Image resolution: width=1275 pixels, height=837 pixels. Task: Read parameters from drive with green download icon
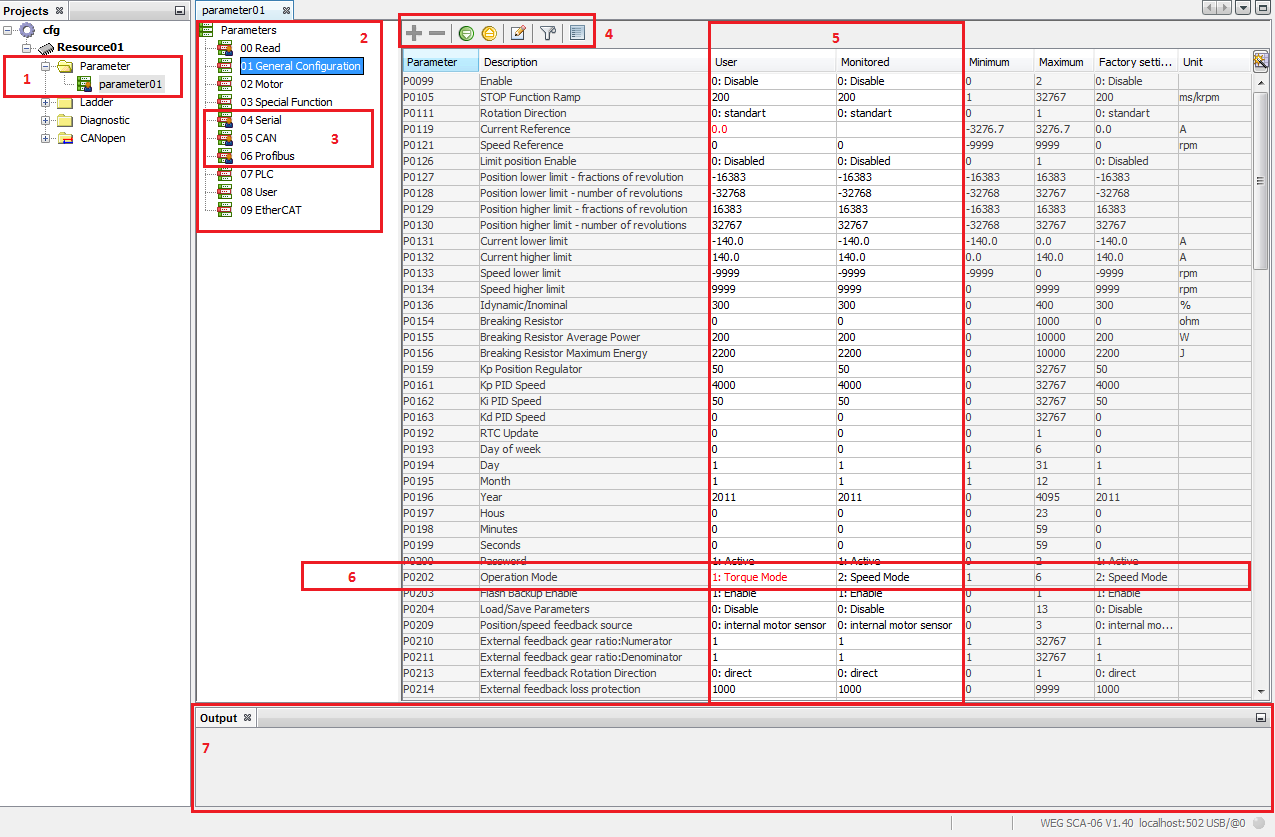pos(466,32)
